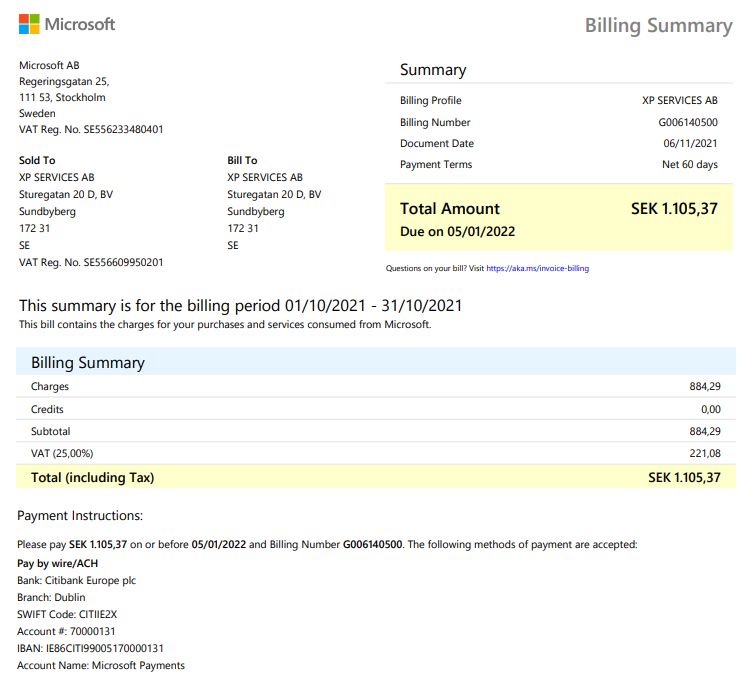Click the Microsoft four-square logo
Screen dimensions: 754x685
pos(29,24)
